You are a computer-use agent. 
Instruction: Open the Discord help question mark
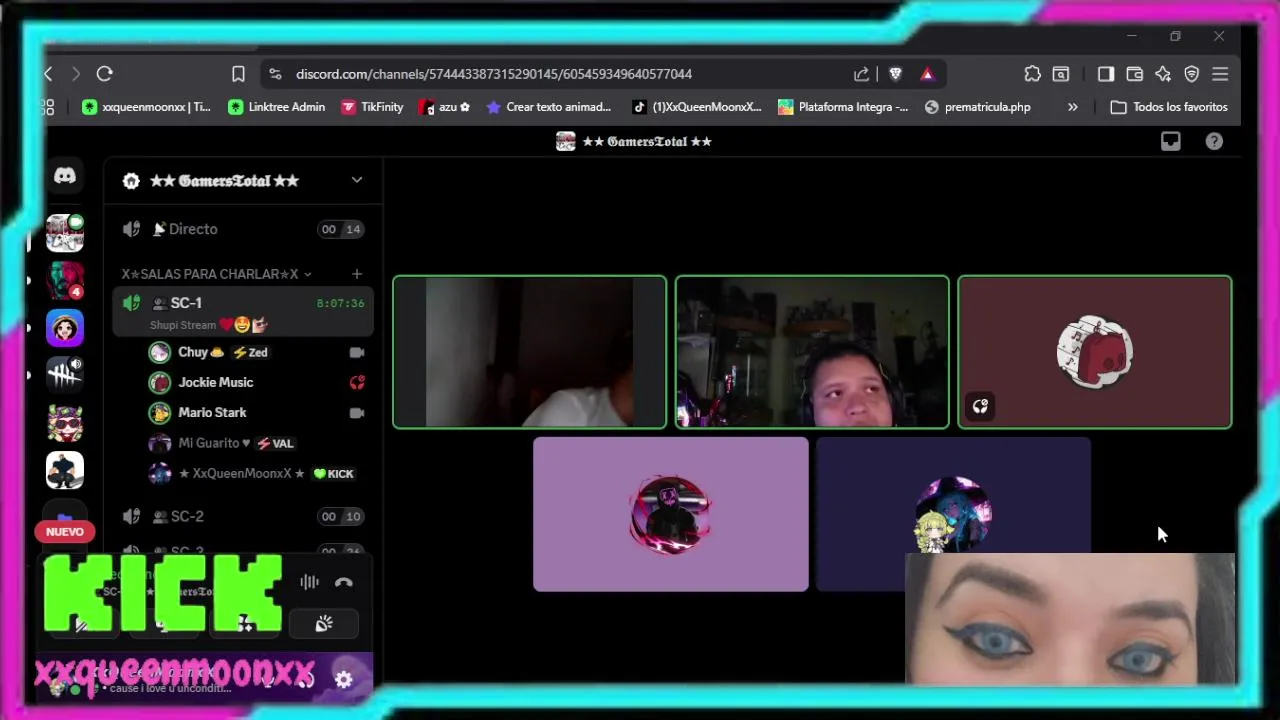[x=1214, y=141]
